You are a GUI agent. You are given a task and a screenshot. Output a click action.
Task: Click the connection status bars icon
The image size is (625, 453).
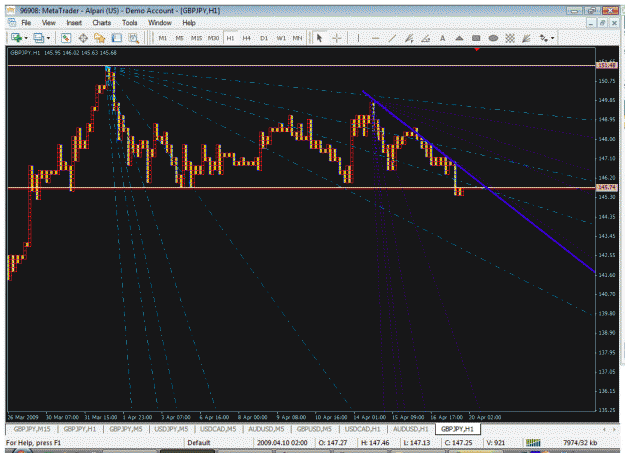(533, 443)
